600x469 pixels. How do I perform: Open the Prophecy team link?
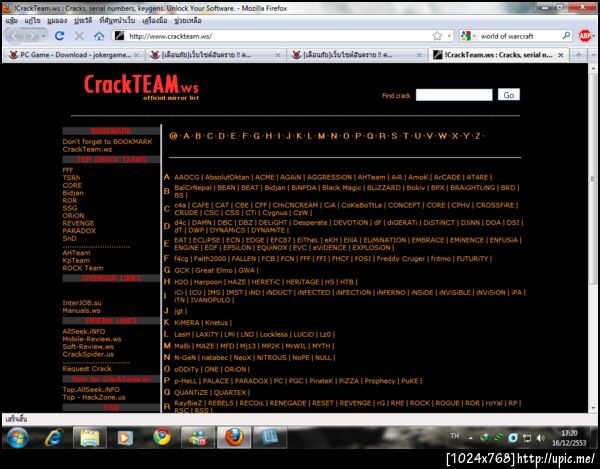[x=380, y=381]
